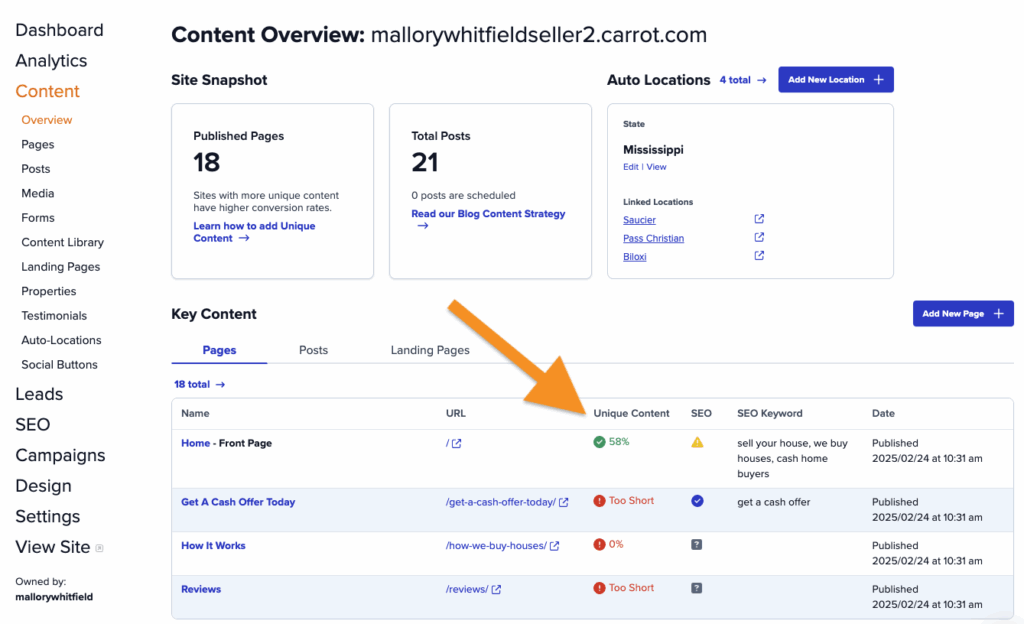Click Add New Location button
The image size is (1024, 624).
pyautogui.click(x=835, y=80)
